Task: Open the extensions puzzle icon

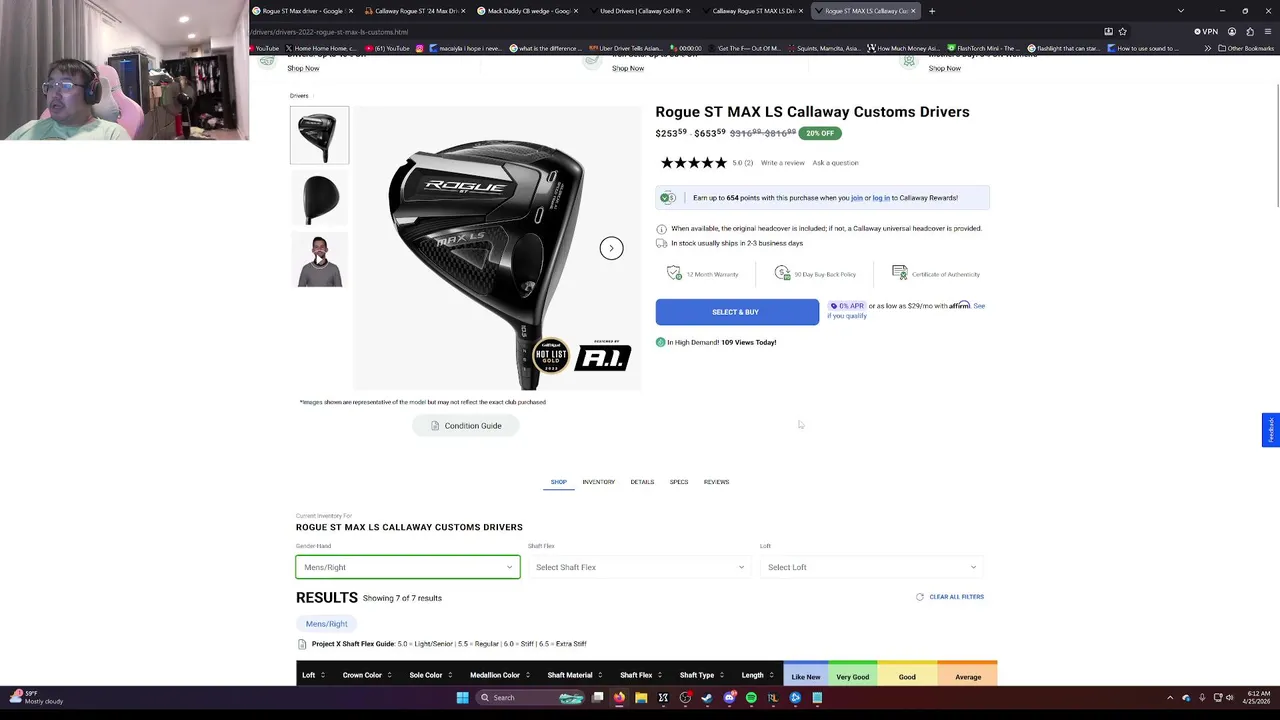Action: 1249,31
